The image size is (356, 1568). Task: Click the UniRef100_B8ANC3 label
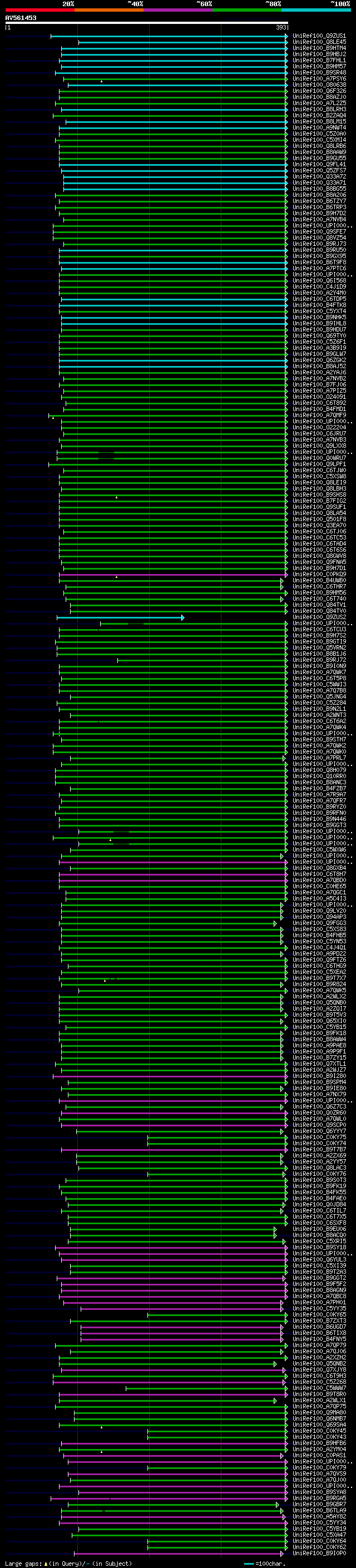[x=319, y=783]
